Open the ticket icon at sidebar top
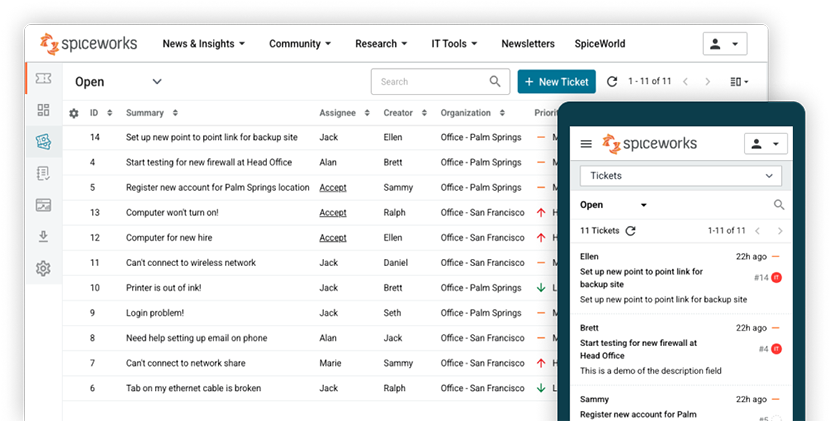Screen dimensions: 830x421 coord(43,78)
